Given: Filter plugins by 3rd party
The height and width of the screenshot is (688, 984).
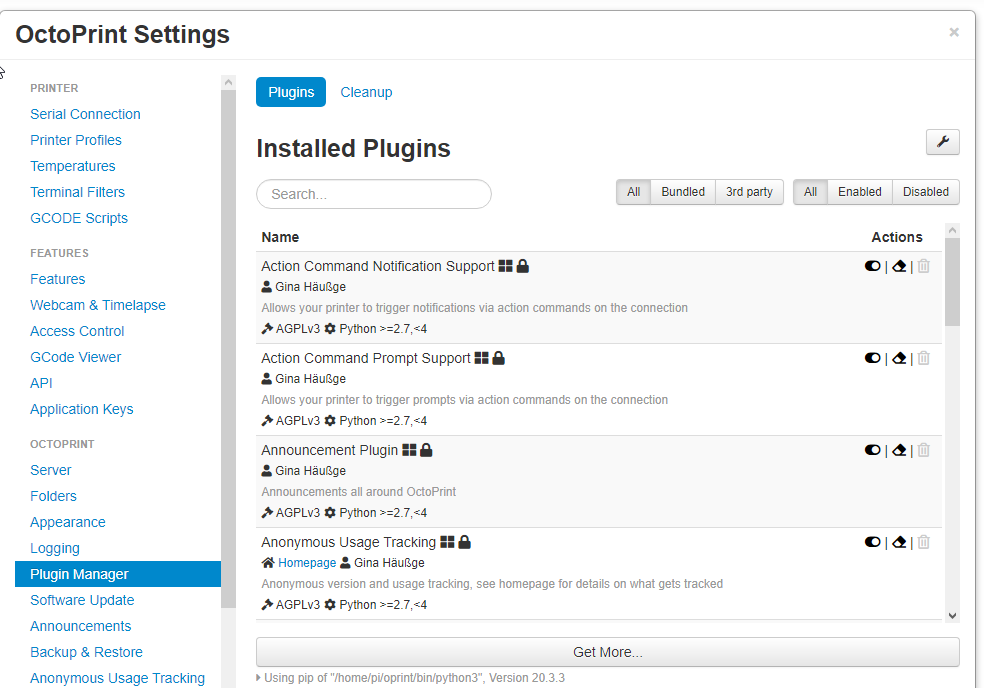Looking at the screenshot, I should tap(749, 192).
